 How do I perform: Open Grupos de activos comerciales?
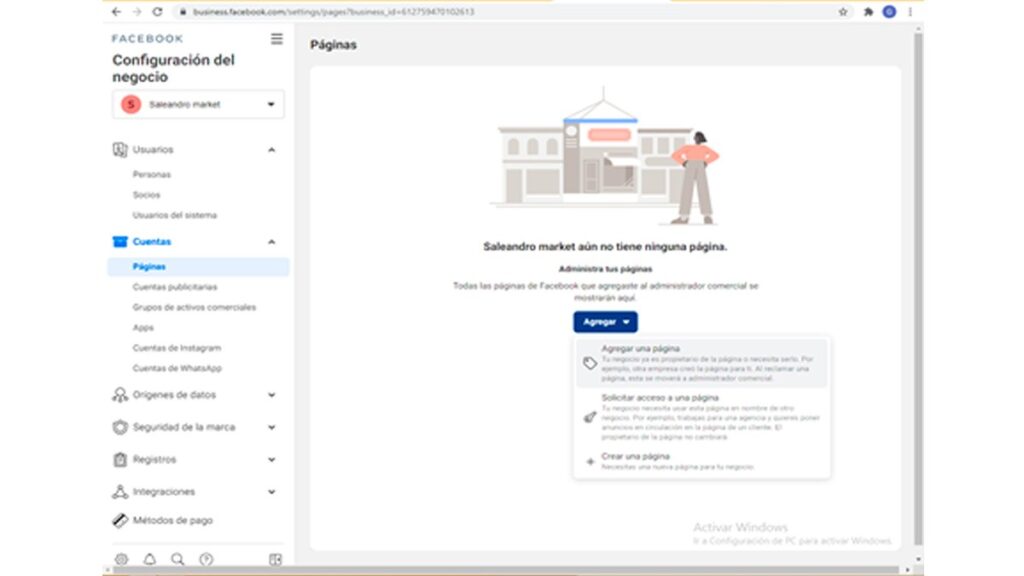click(x=194, y=307)
